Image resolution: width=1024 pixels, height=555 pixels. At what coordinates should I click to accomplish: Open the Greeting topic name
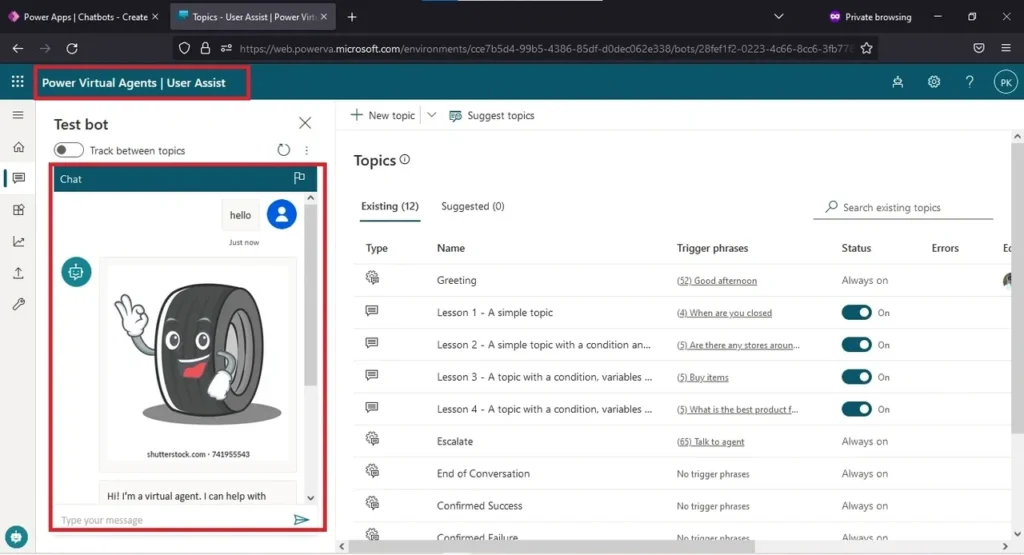pos(456,280)
